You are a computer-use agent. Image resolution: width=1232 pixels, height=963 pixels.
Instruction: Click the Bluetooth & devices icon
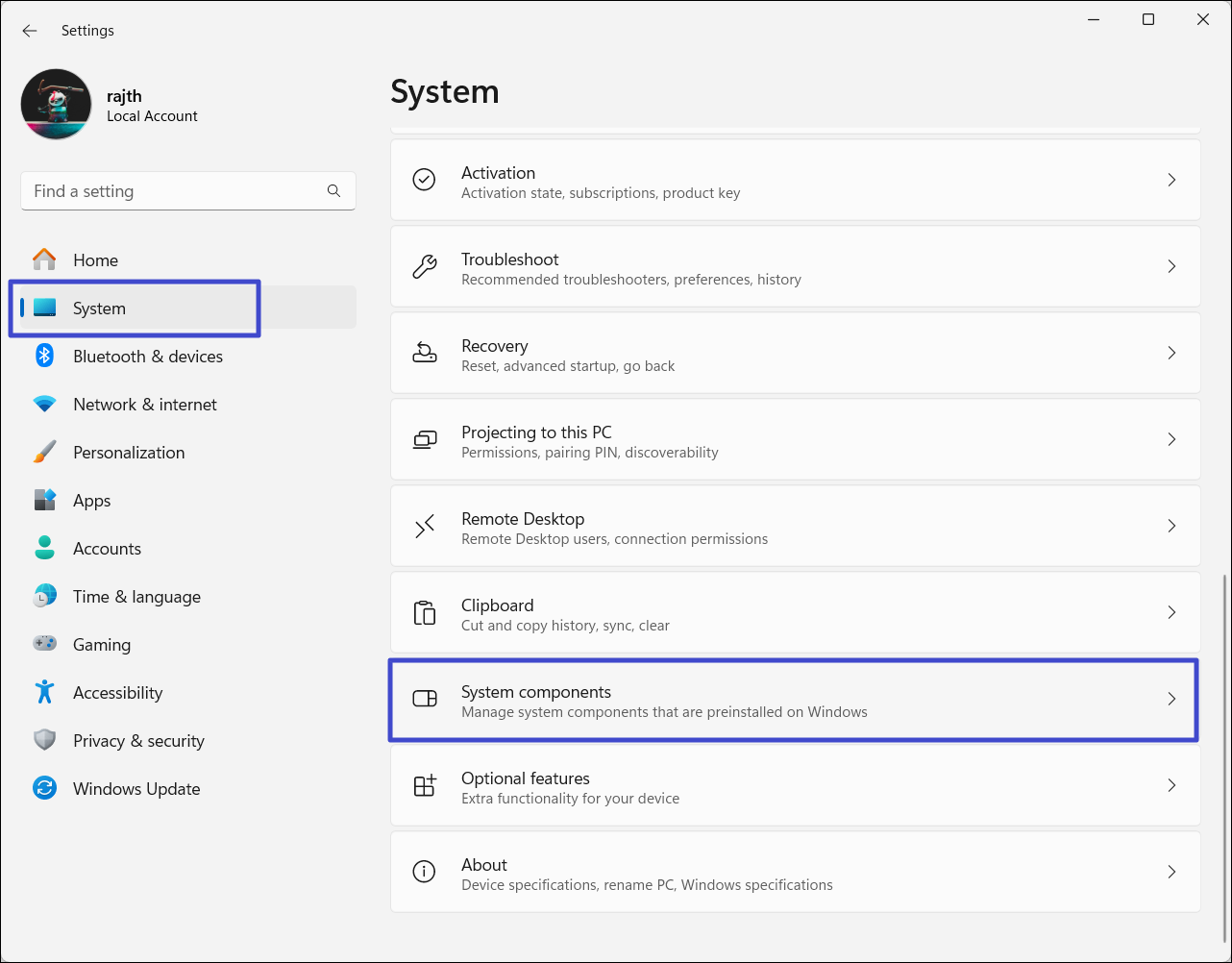[44, 357]
